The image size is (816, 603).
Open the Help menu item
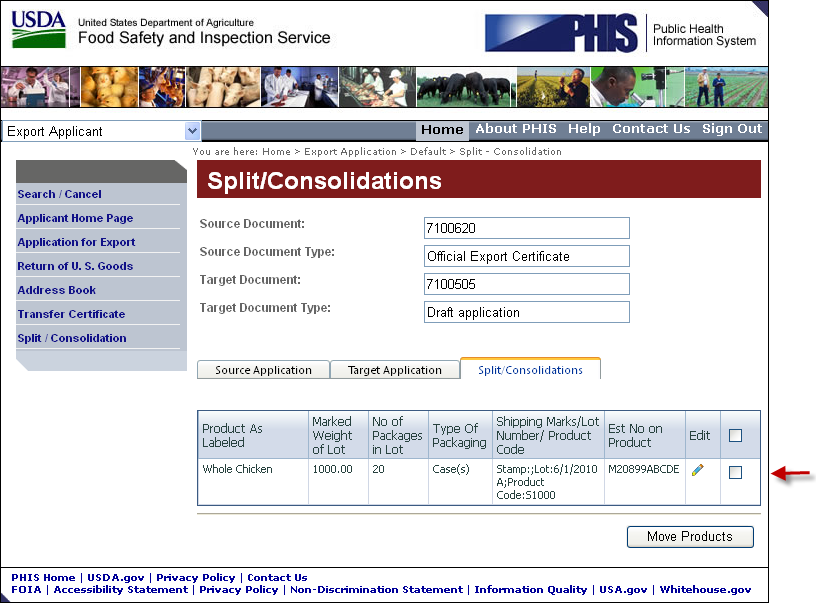click(584, 129)
